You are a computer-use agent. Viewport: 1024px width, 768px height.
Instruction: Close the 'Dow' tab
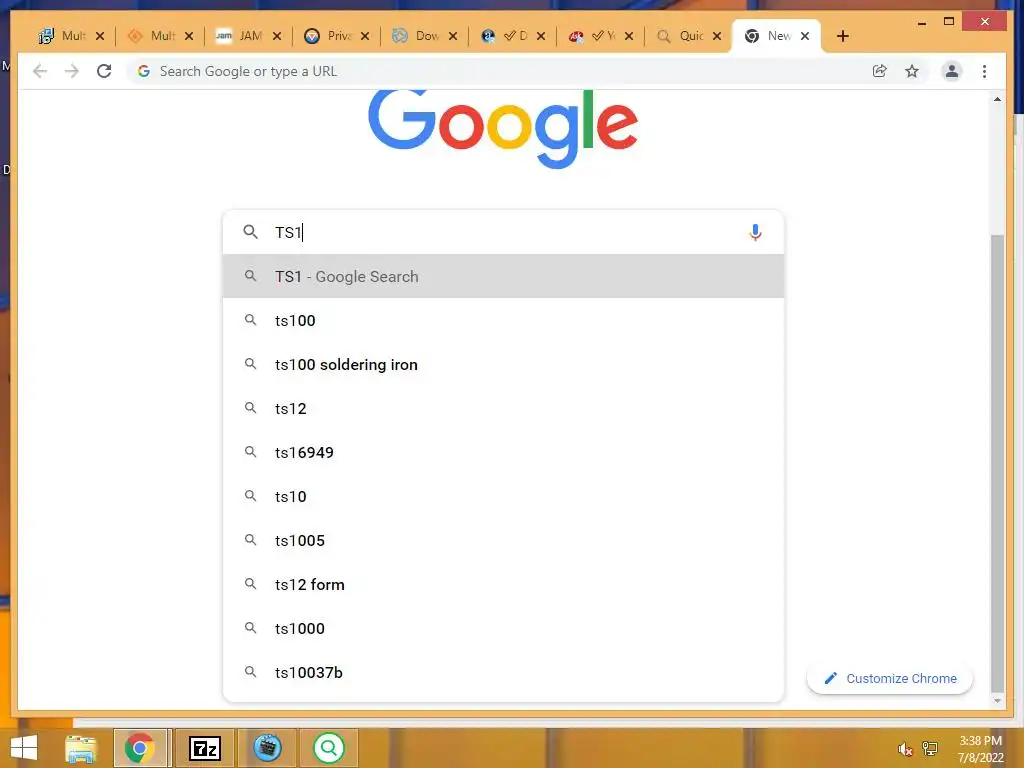[x=453, y=36]
